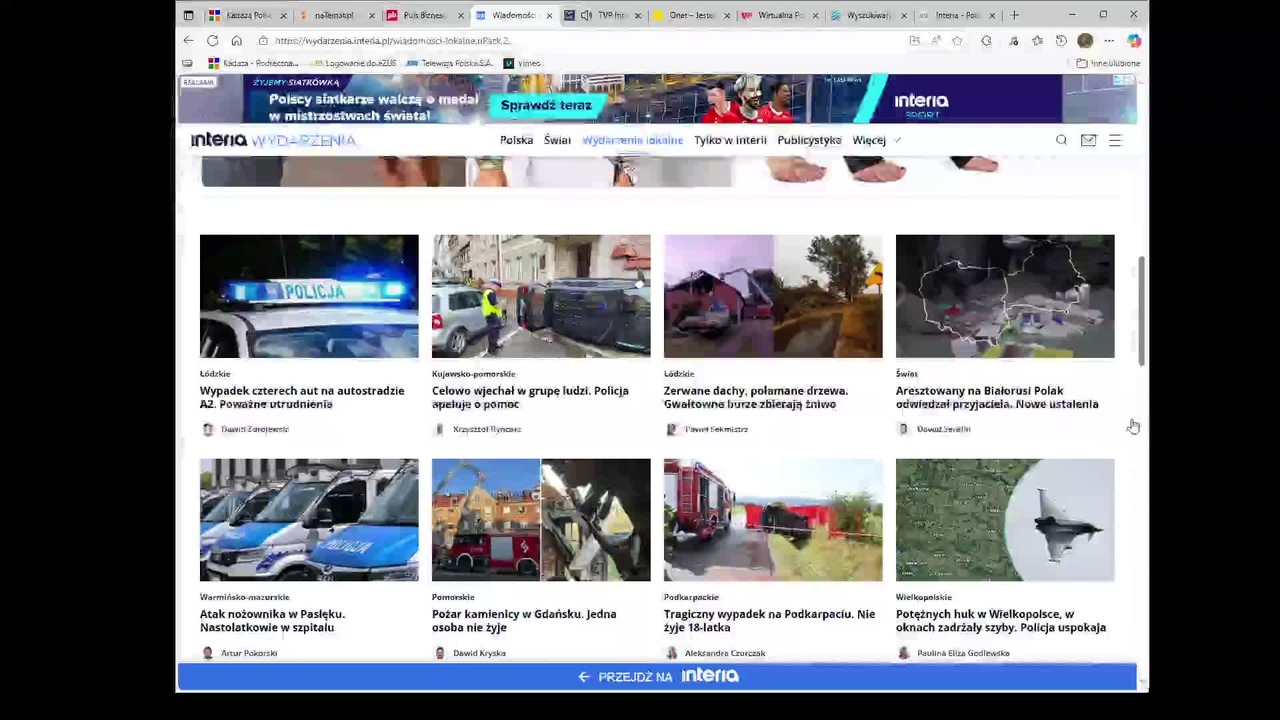The height and width of the screenshot is (720, 1280).
Task: Go to the browser home page icon
Action: pyautogui.click(x=236, y=41)
